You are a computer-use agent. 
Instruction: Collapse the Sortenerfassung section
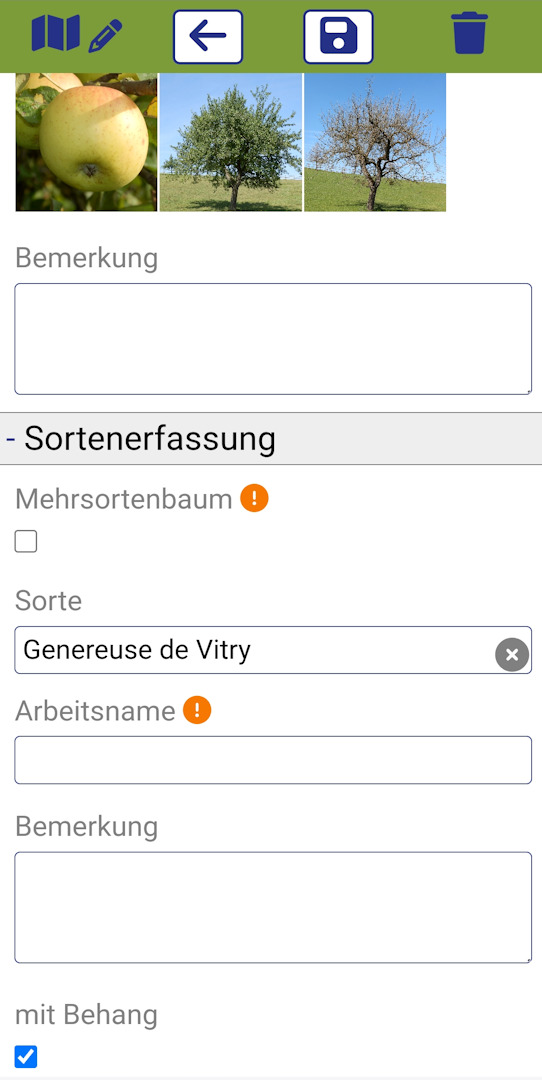(271, 438)
